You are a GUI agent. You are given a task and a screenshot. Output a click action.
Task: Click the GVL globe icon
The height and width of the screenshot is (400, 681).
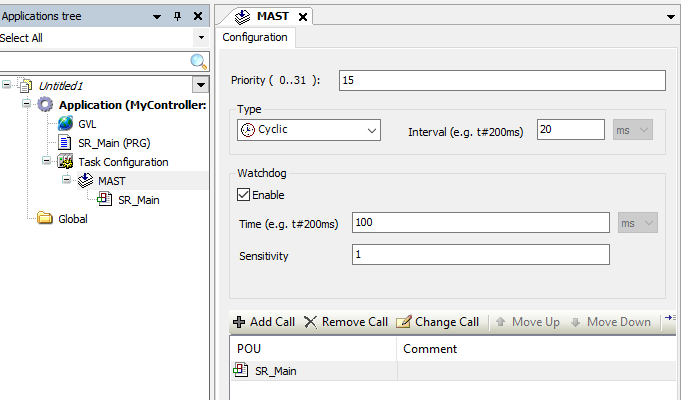coord(65,124)
